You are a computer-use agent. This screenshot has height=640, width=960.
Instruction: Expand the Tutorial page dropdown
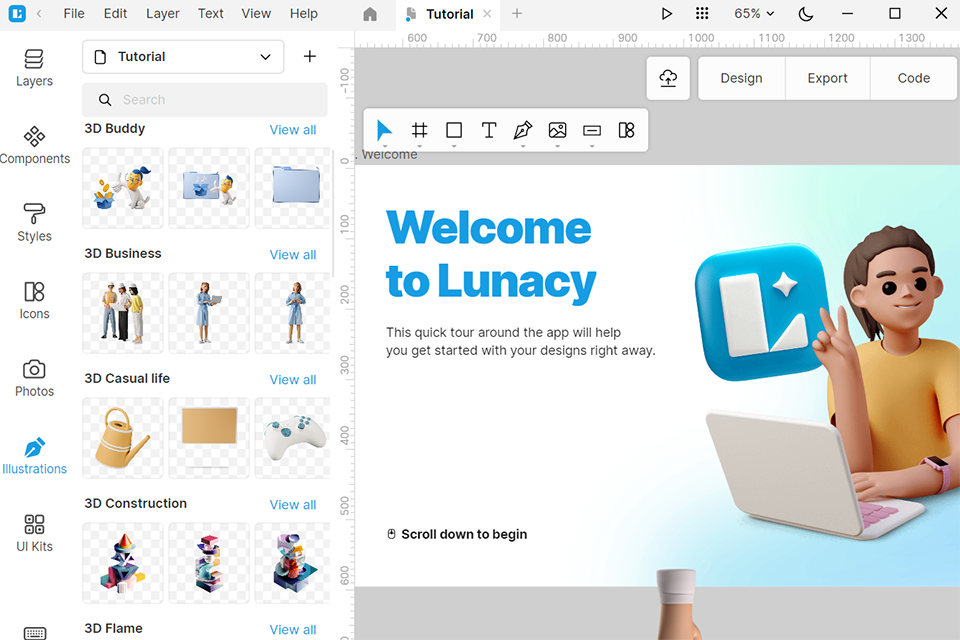[x=183, y=56]
